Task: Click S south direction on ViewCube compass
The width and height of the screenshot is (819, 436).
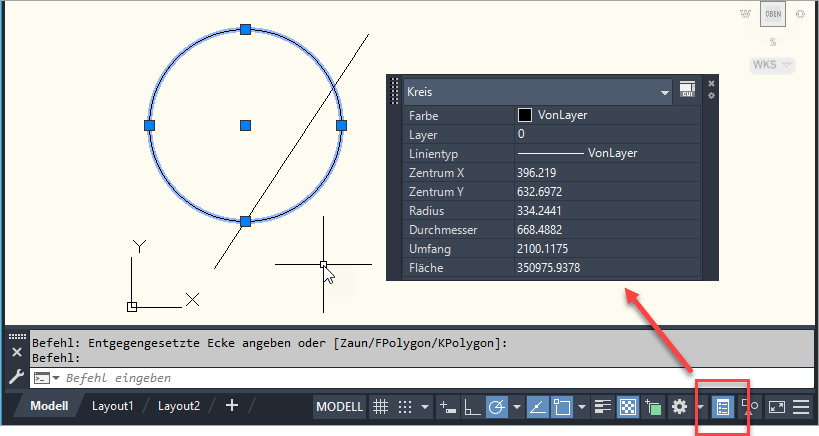Action: 773,42
